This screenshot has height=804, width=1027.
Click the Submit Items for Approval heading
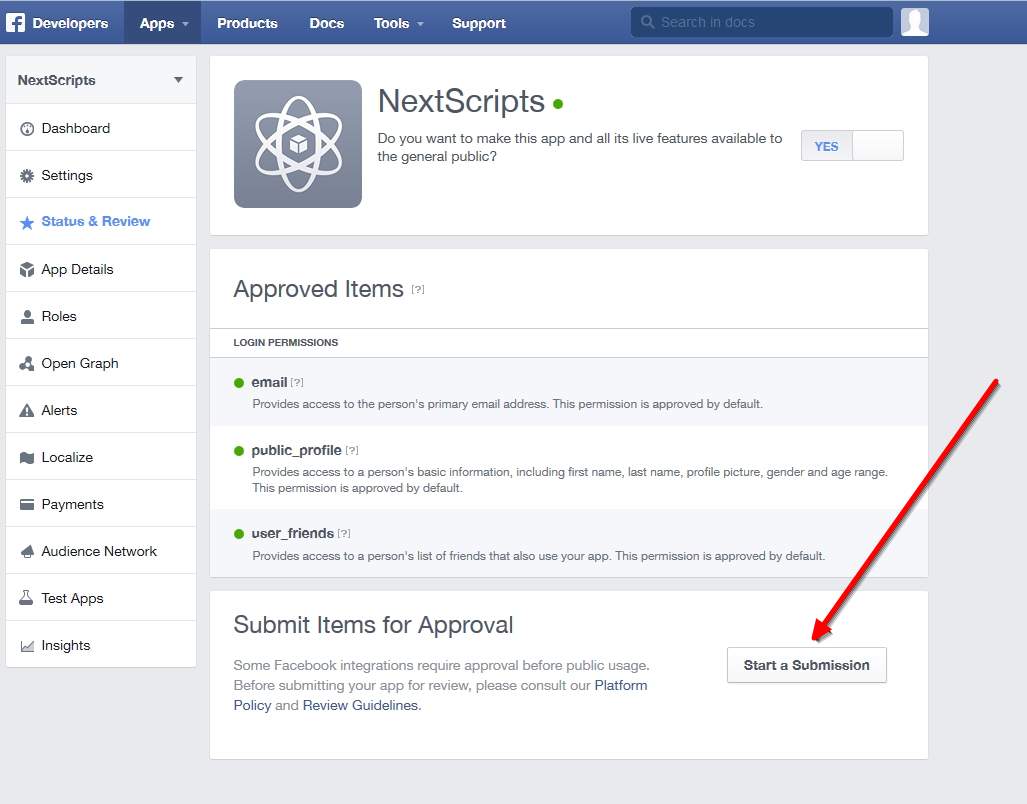pos(373,625)
